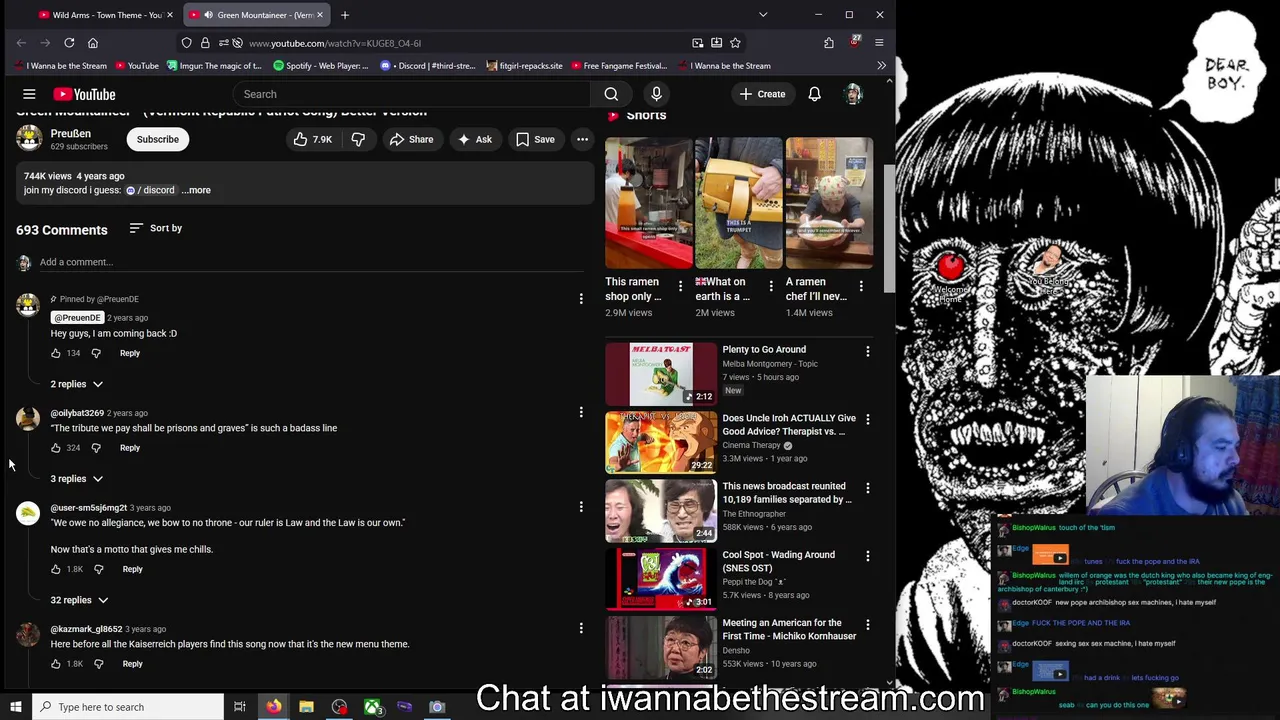Viewport: 1280px width, 720px height.
Task: Create a video via Create button
Action: [762, 94]
